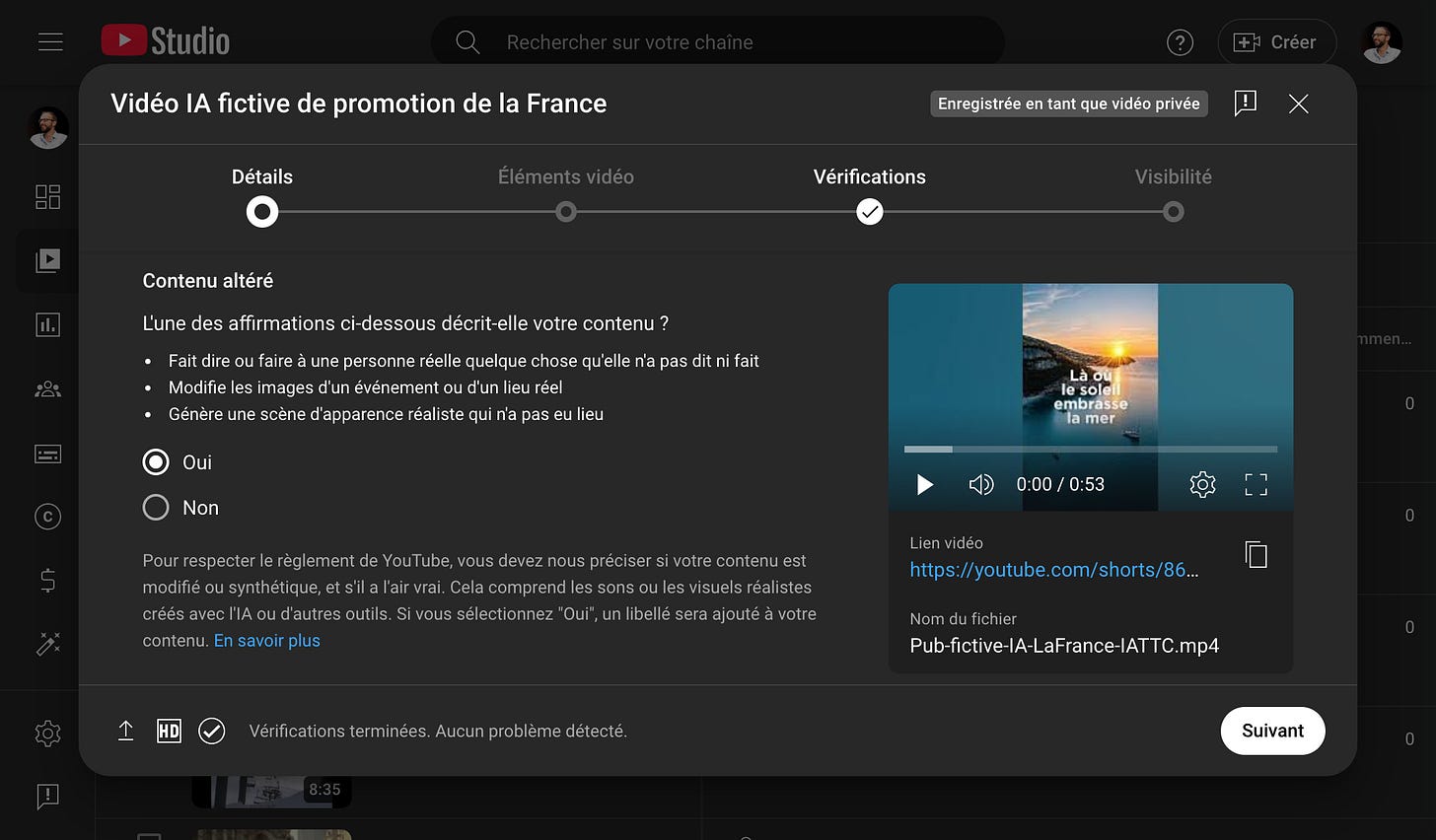Copy the video link
This screenshot has width=1436, height=840.
(x=1256, y=555)
